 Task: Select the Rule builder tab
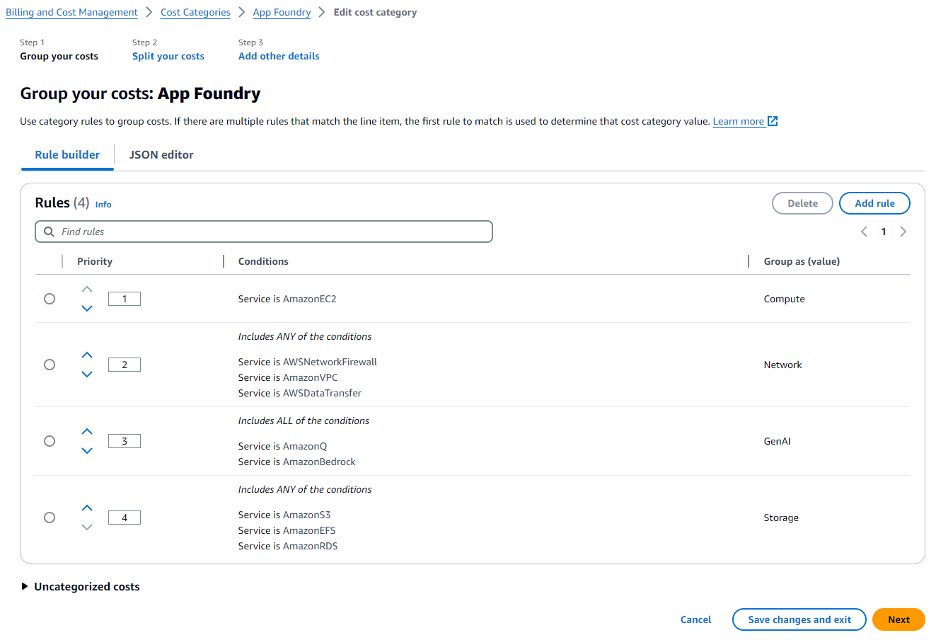pos(66,155)
